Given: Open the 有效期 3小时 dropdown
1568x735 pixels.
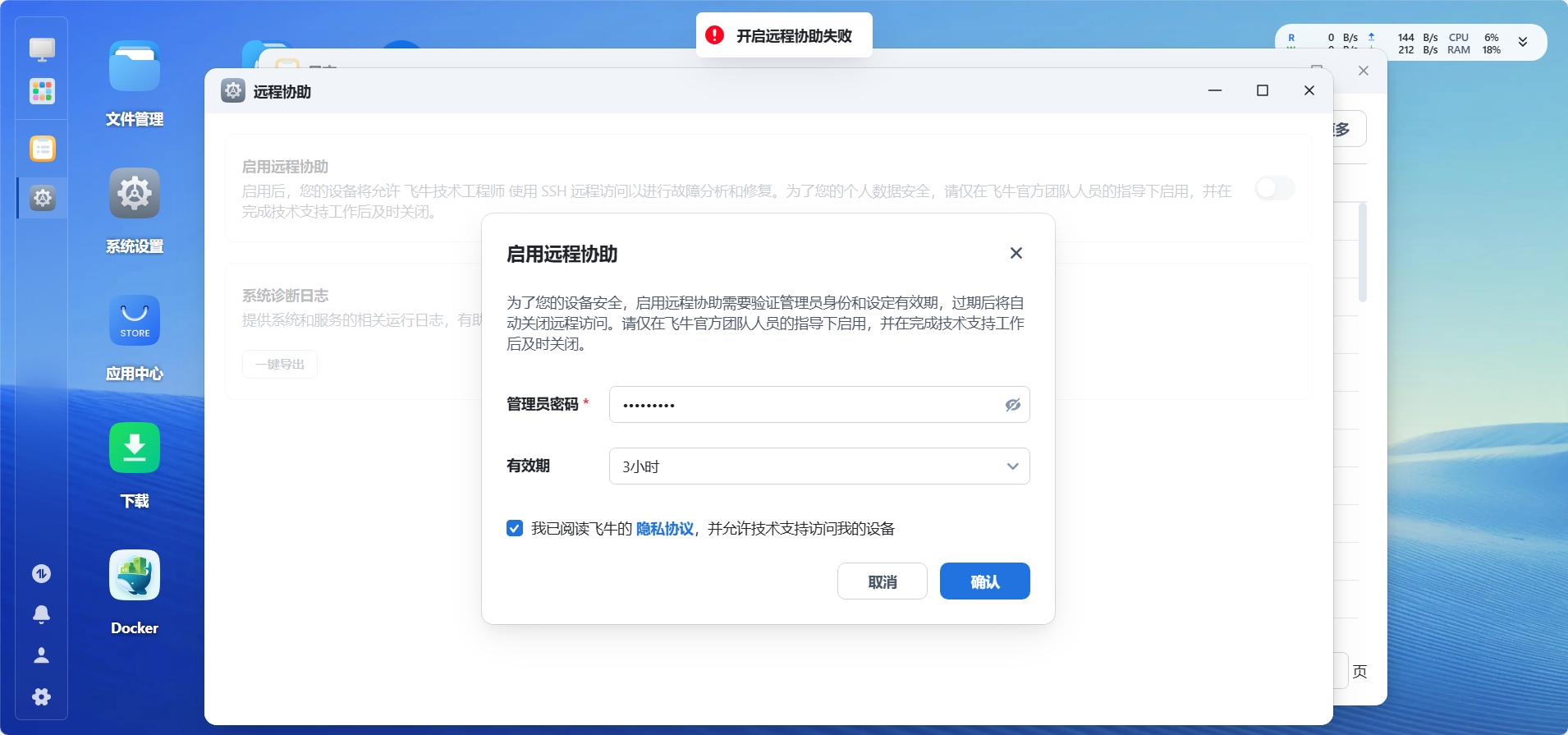Looking at the screenshot, I should pos(819,466).
